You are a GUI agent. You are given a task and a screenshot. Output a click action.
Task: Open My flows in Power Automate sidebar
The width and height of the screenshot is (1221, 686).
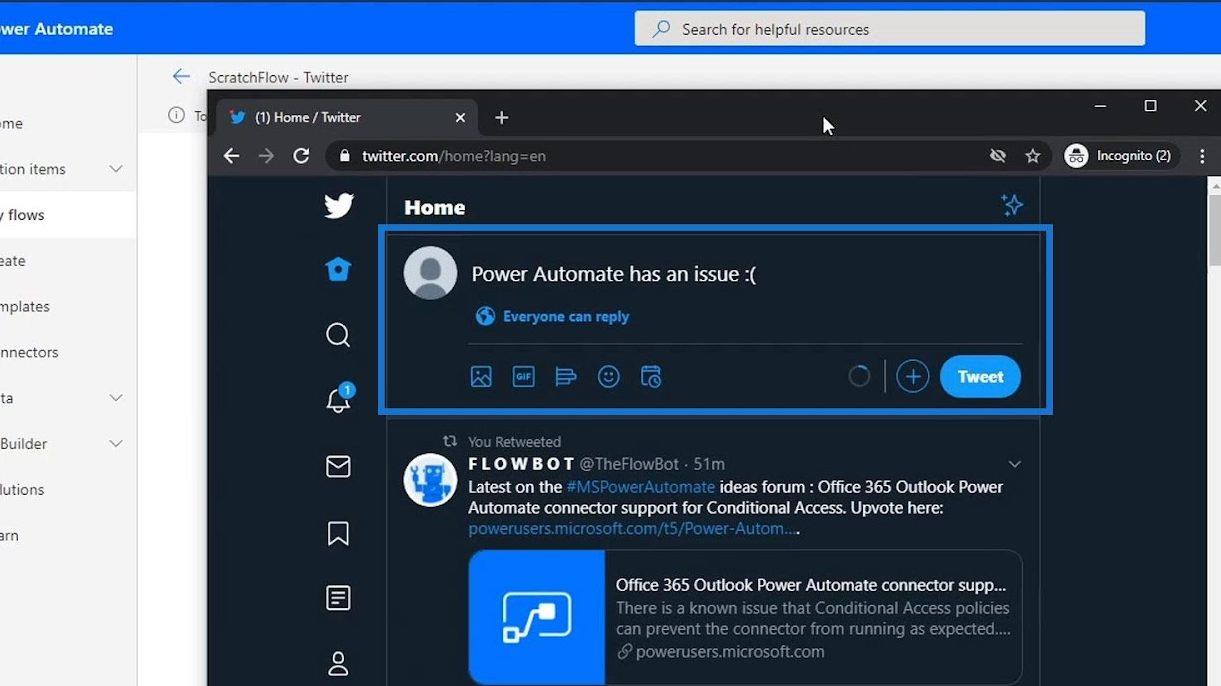[67, 215]
